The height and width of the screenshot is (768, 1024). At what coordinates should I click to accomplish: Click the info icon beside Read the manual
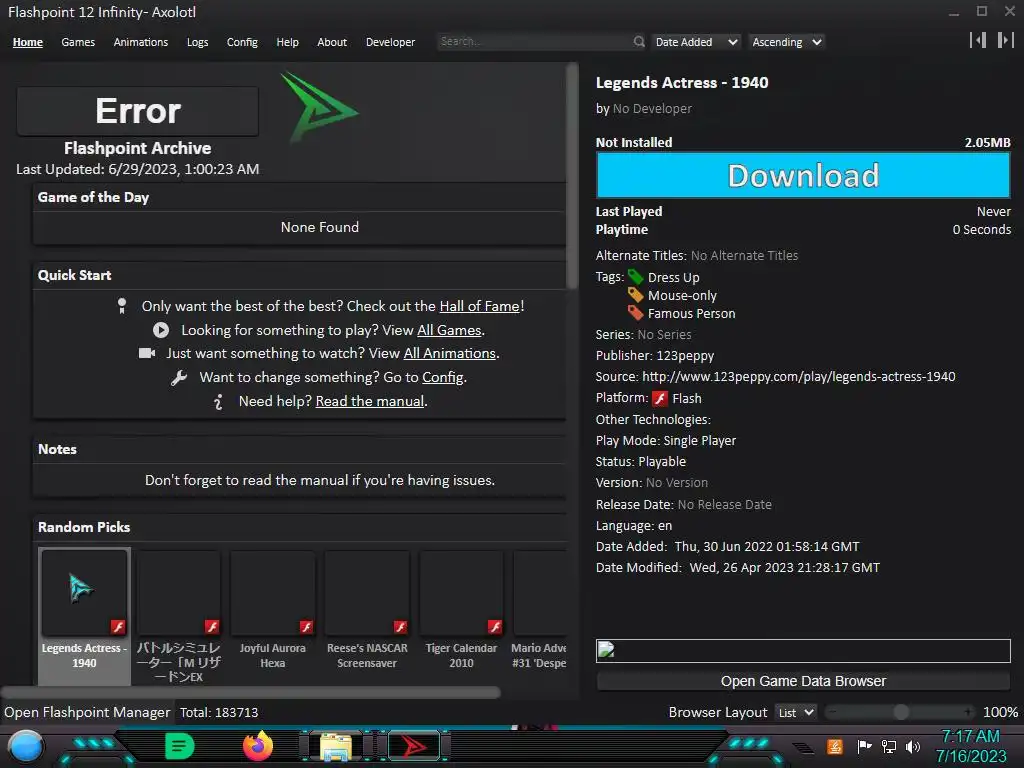(218, 402)
